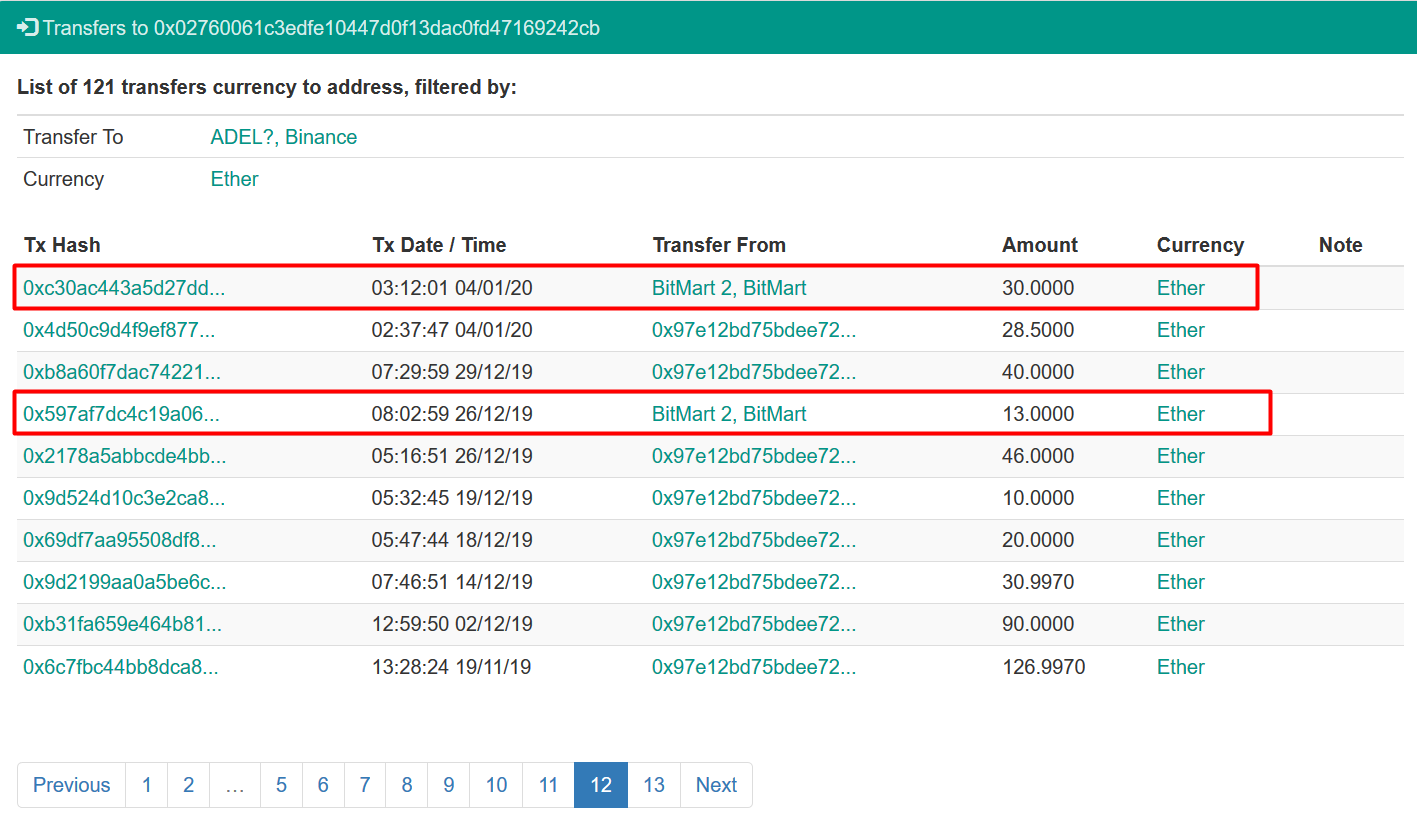This screenshot has width=1417, height=837.
Task: Jump to pagination page 10
Action: [x=496, y=785]
